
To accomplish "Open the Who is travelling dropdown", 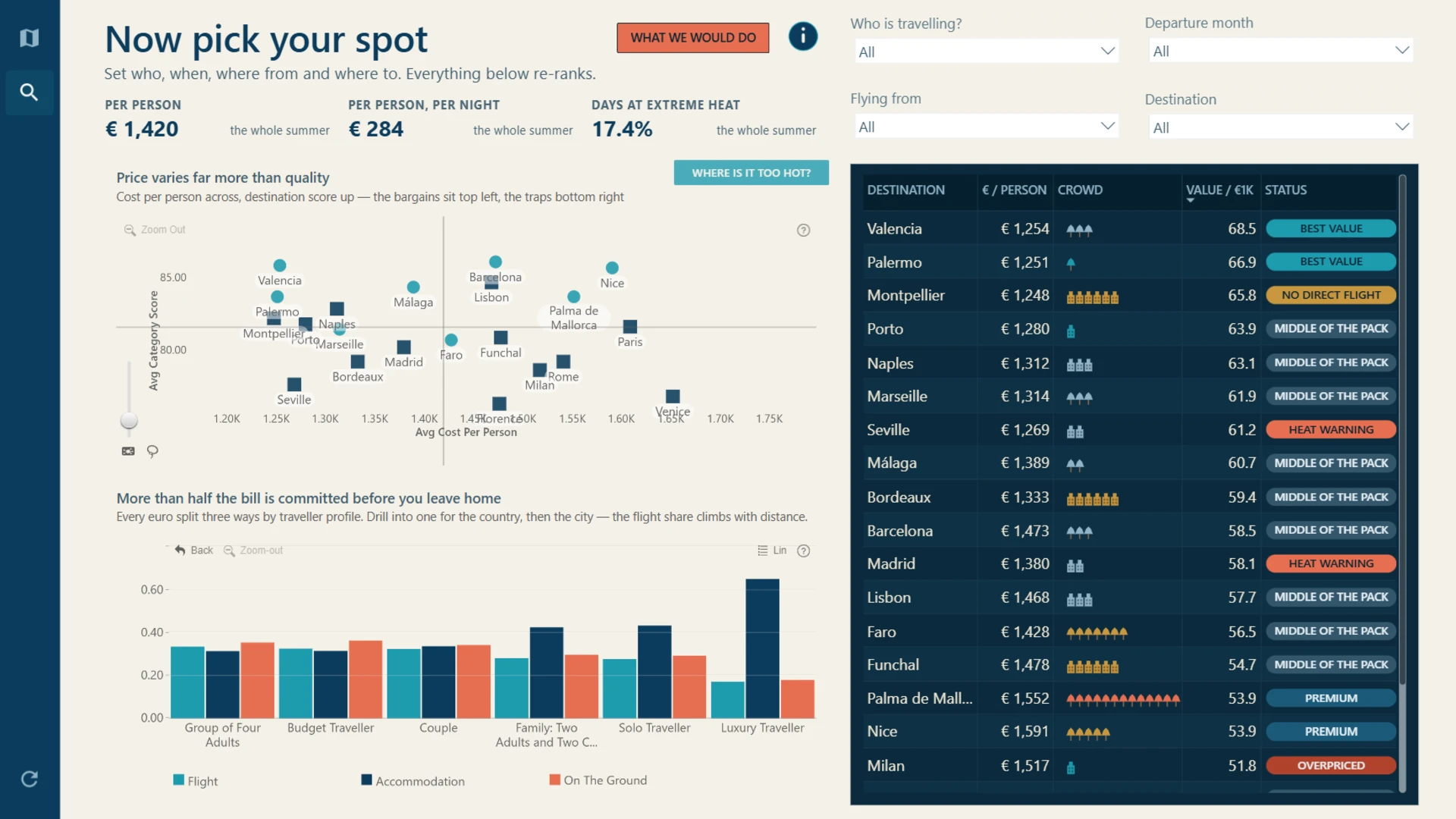I will (986, 52).
